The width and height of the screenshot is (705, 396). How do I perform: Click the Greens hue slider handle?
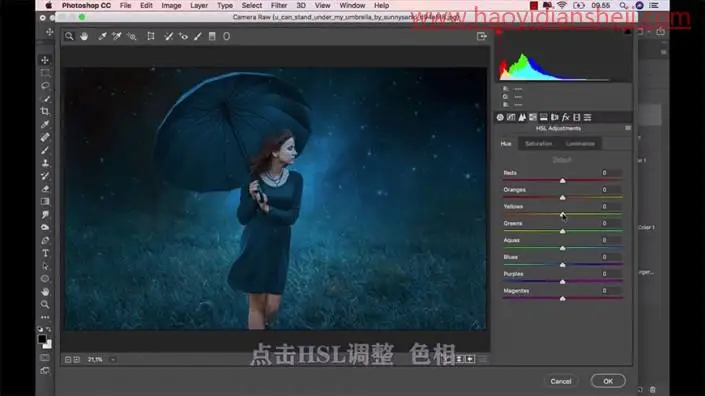tap(562, 231)
